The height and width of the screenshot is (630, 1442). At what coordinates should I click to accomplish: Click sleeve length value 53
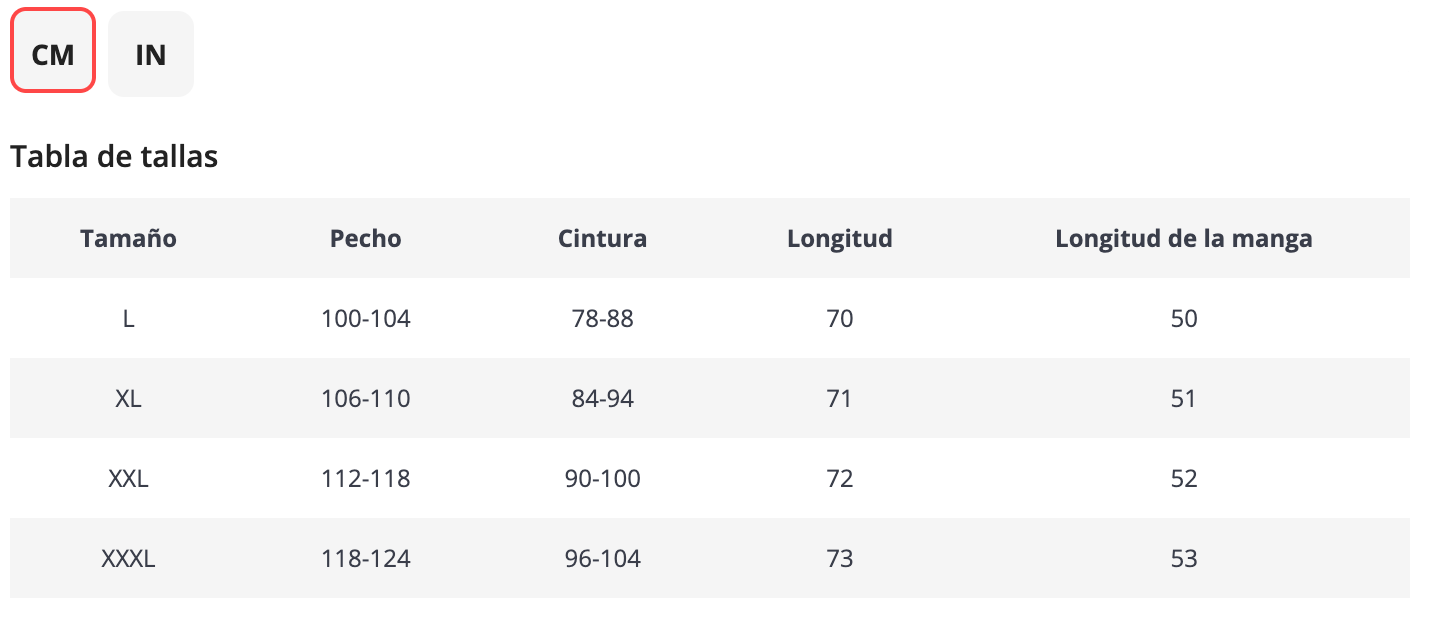coord(1184,559)
